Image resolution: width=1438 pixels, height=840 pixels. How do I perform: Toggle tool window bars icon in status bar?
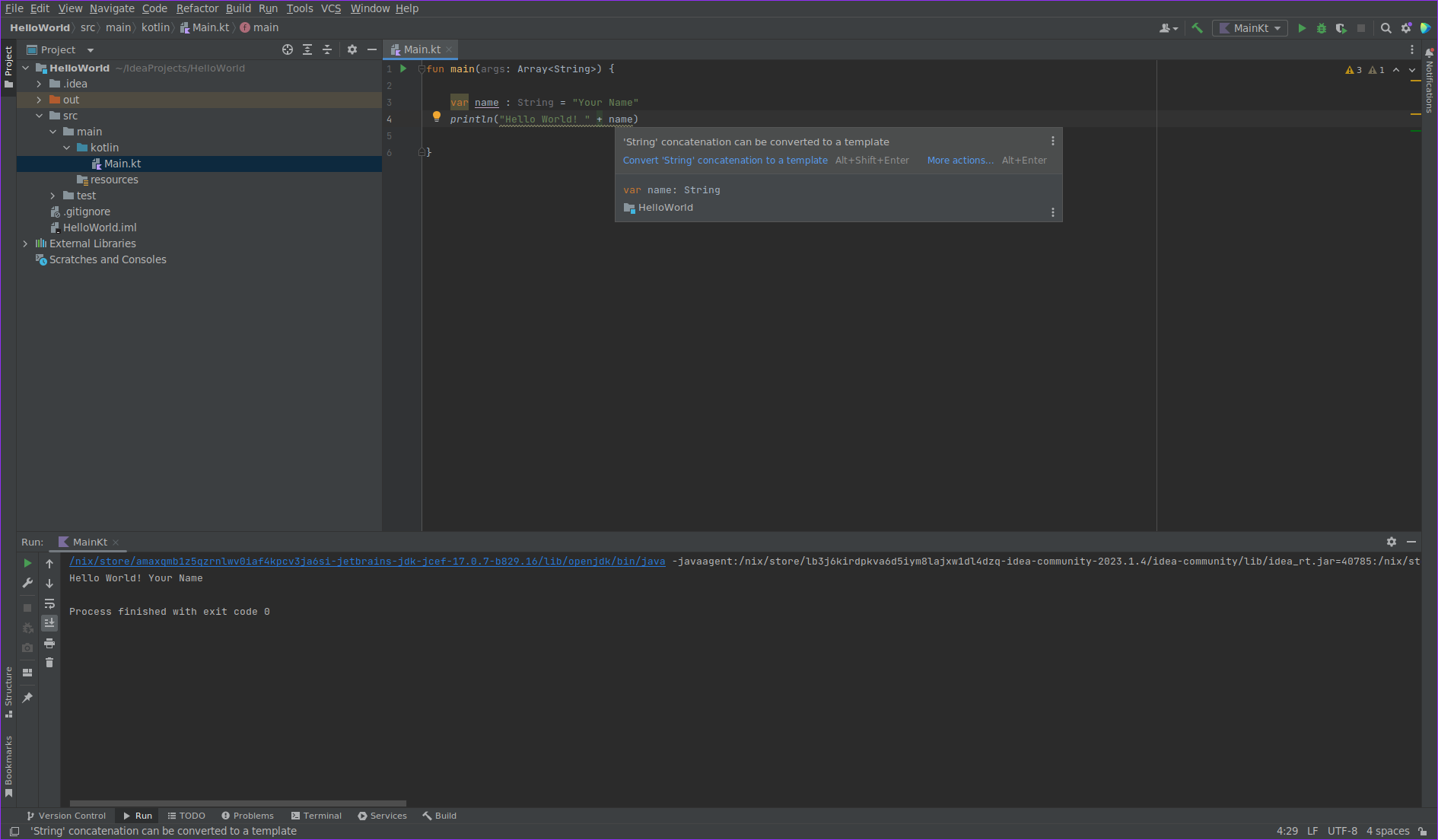point(14,831)
